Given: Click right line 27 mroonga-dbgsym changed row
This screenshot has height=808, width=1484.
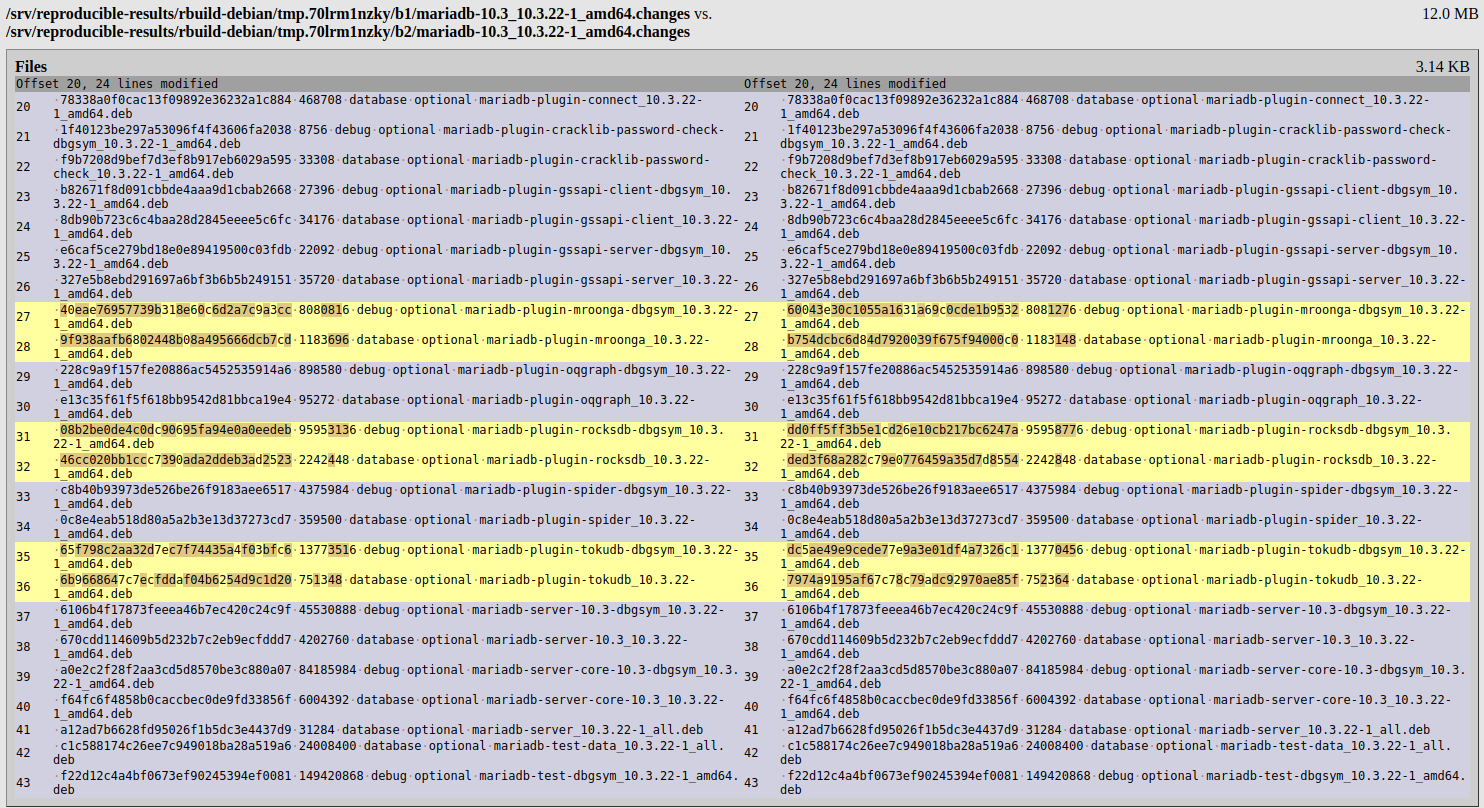Looking at the screenshot, I should 1123,317.
